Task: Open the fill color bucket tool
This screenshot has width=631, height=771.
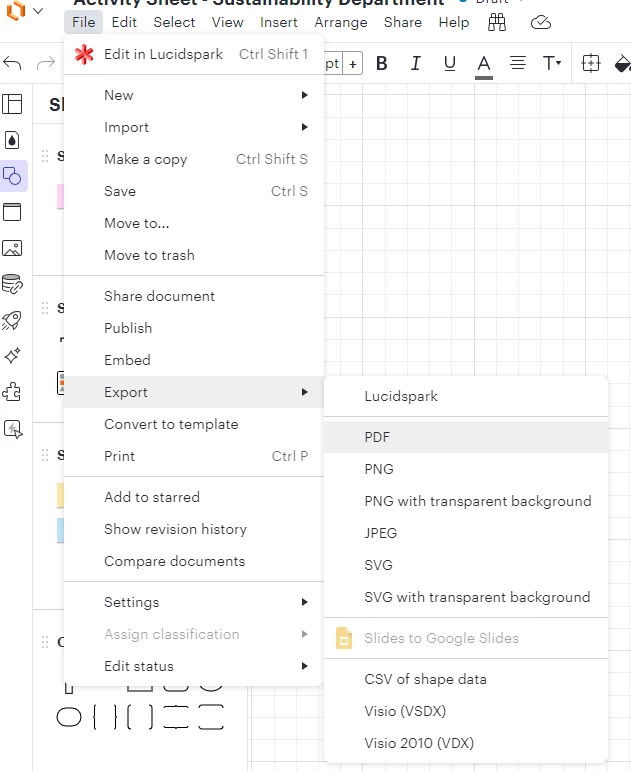Action: coord(623,63)
